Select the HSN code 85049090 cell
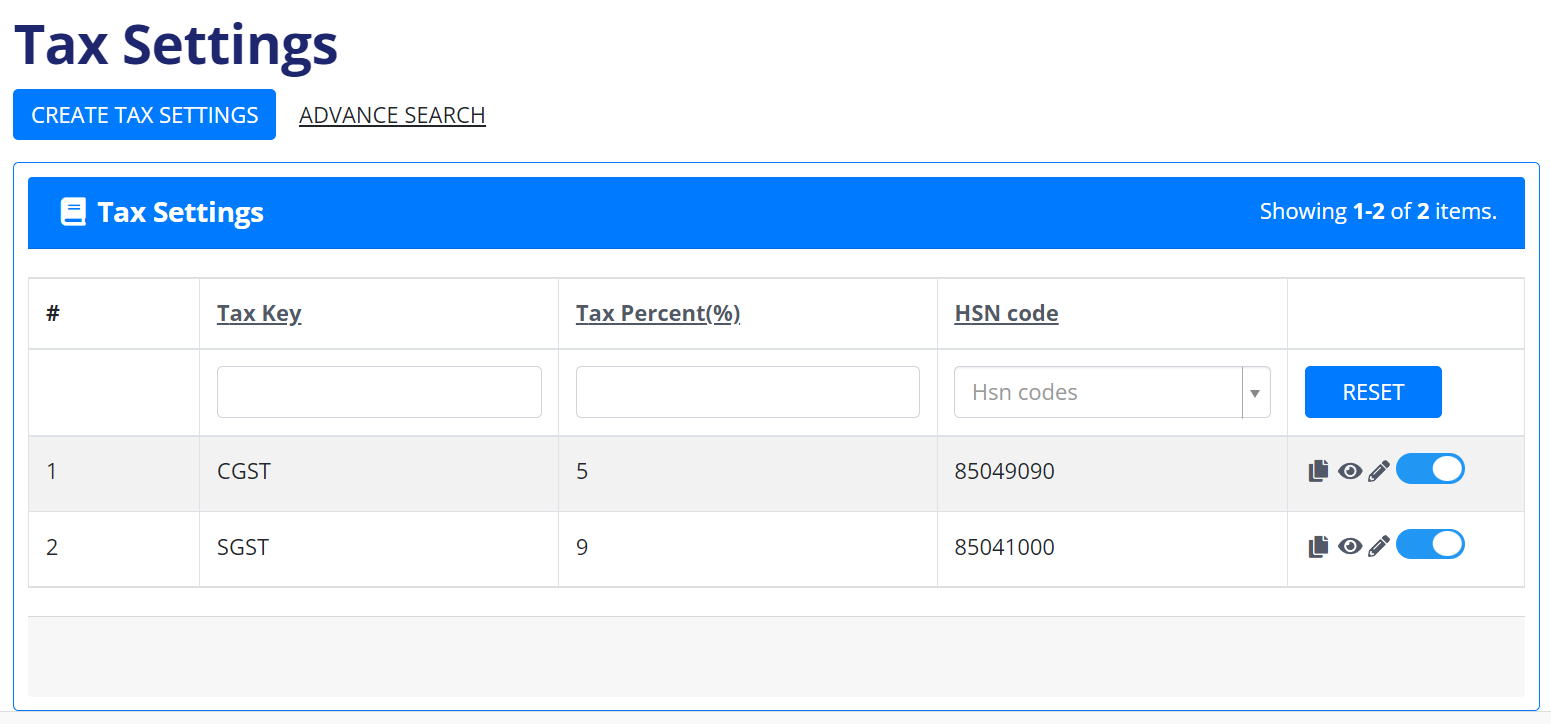The width and height of the screenshot is (1551, 724). pyautogui.click(x=1004, y=471)
